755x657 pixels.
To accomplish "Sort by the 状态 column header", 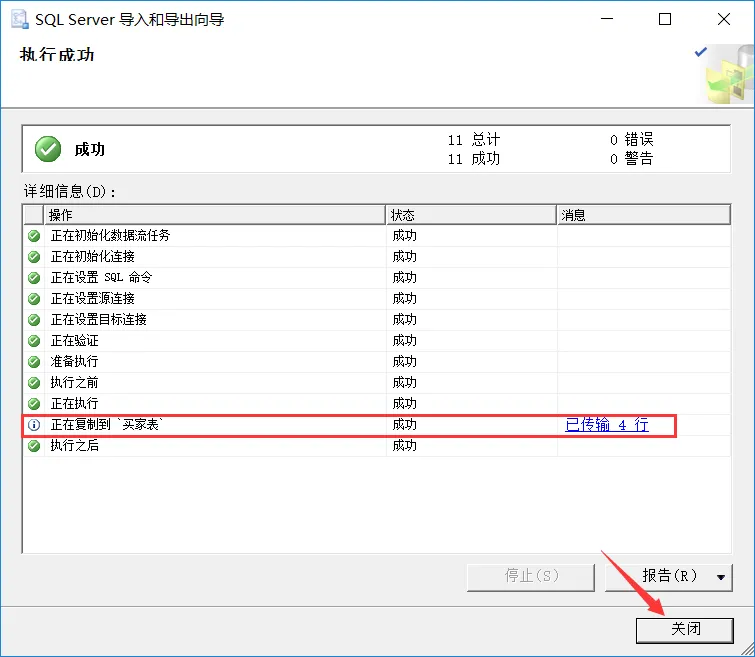I will (471, 215).
